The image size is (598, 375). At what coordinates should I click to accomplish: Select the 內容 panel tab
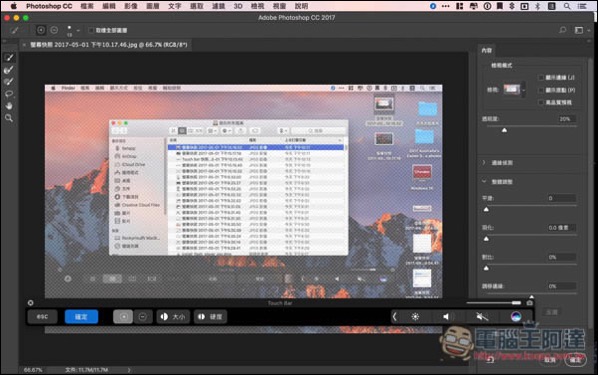pos(486,50)
